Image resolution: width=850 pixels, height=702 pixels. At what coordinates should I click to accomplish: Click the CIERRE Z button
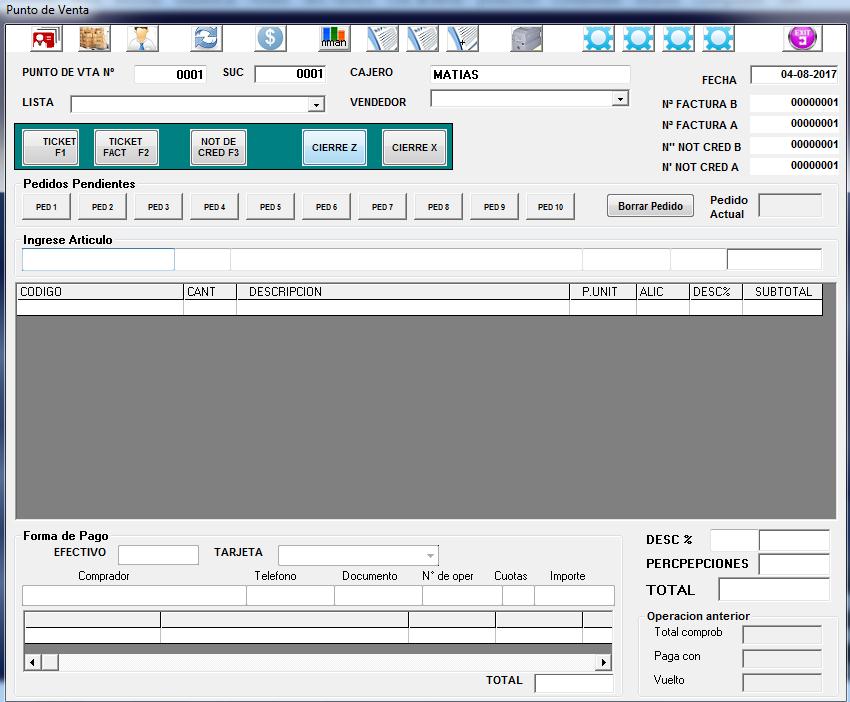coord(334,148)
